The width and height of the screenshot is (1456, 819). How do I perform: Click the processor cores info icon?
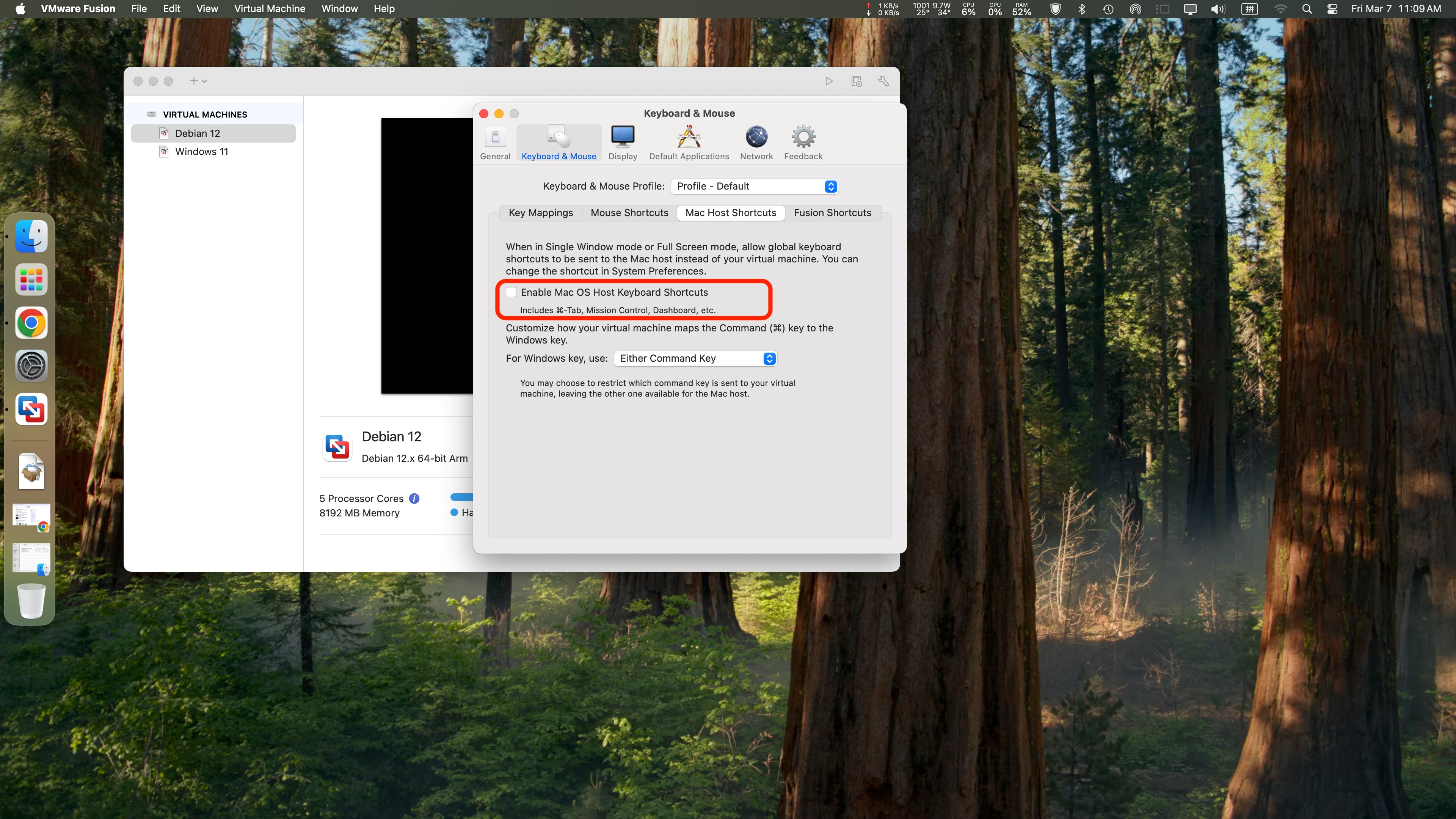(x=414, y=499)
